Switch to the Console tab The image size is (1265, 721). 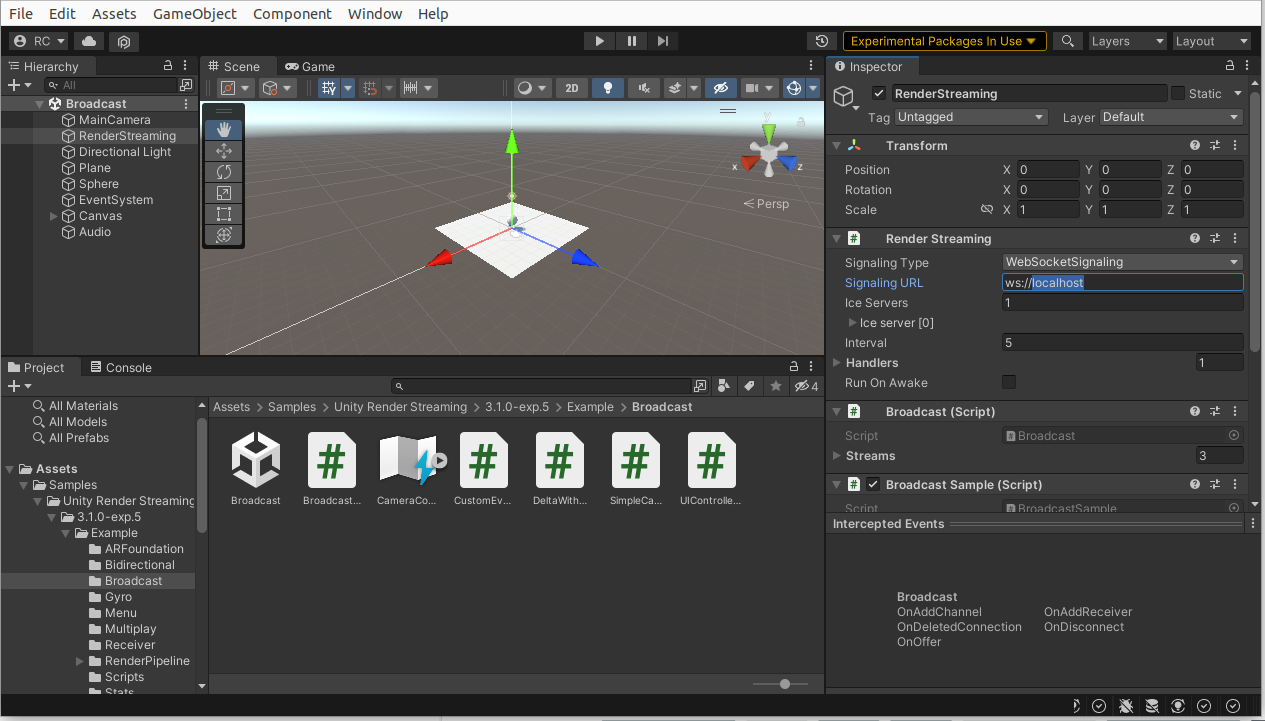[x=120, y=367]
